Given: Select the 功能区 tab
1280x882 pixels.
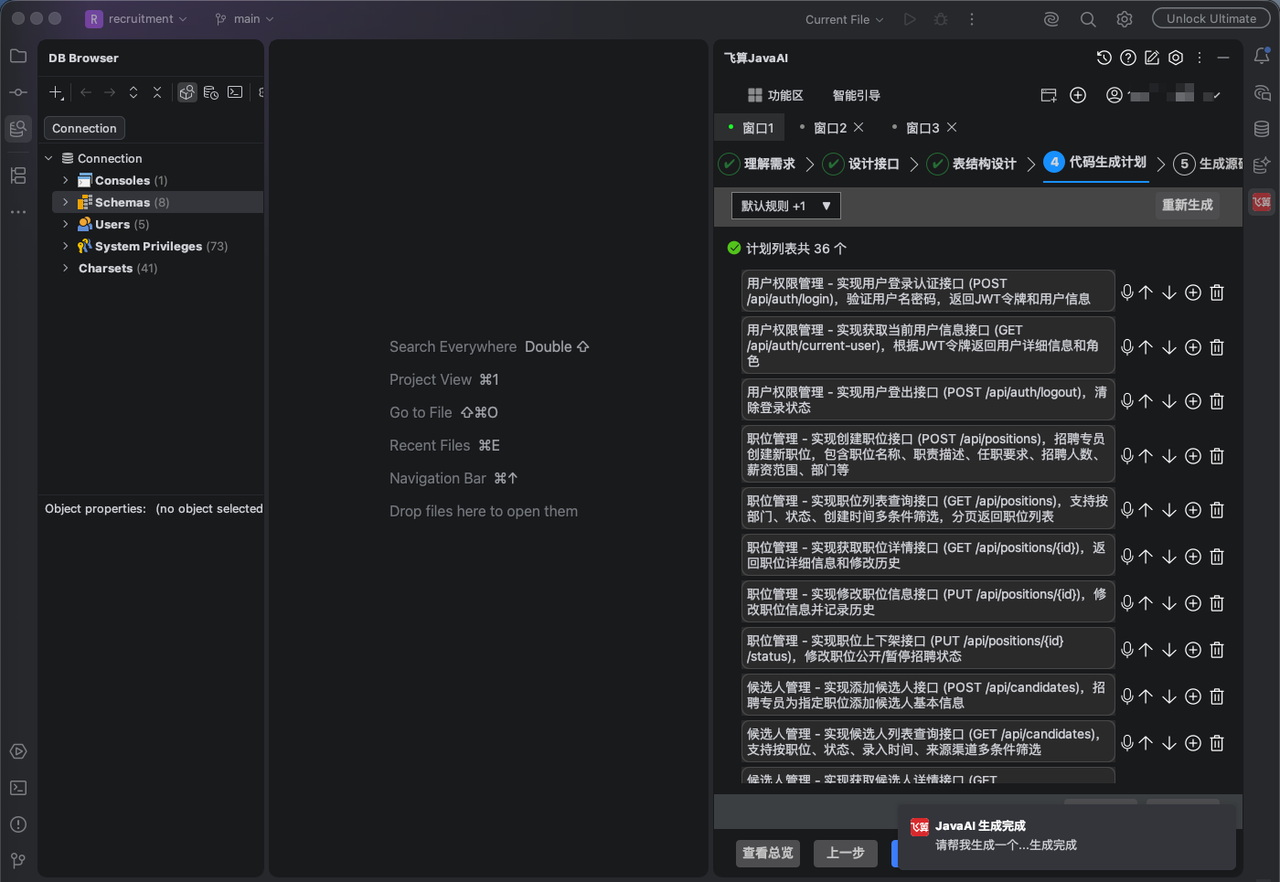Looking at the screenshot, I should pyautogui.click(x=775, y=95).
